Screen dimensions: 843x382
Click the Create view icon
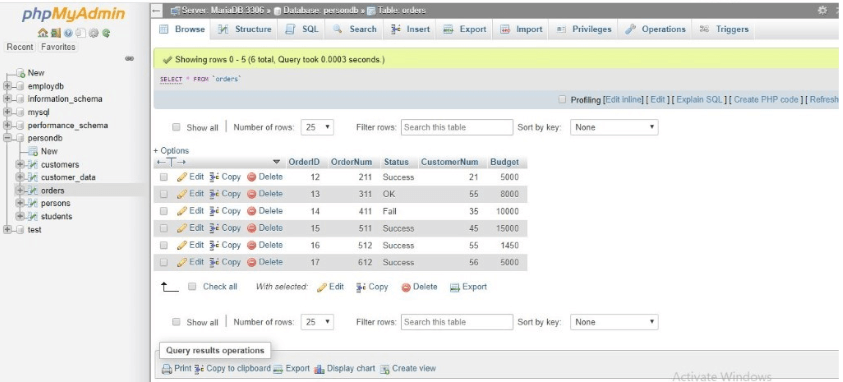[x=384, y=369]
